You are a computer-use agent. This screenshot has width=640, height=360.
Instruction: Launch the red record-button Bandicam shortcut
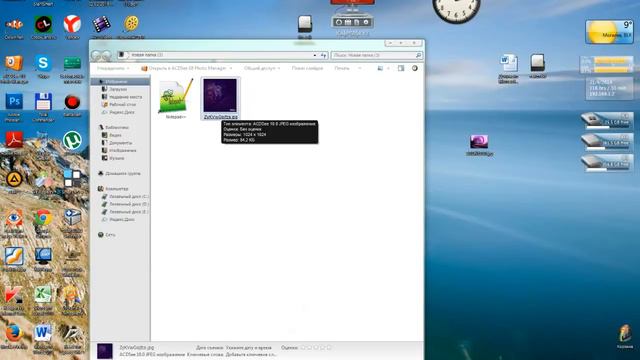point(72,103)
